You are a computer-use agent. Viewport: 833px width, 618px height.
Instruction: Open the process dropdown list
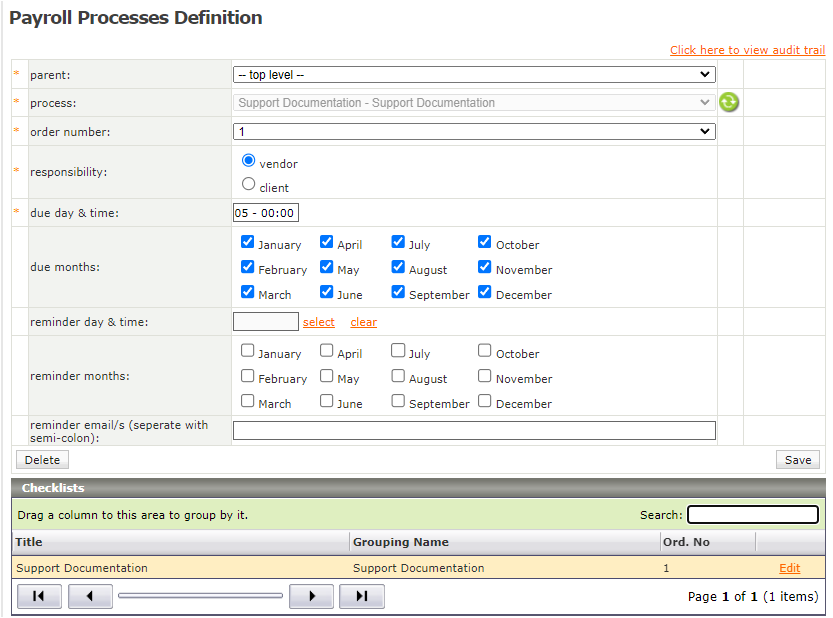point(474,102)
